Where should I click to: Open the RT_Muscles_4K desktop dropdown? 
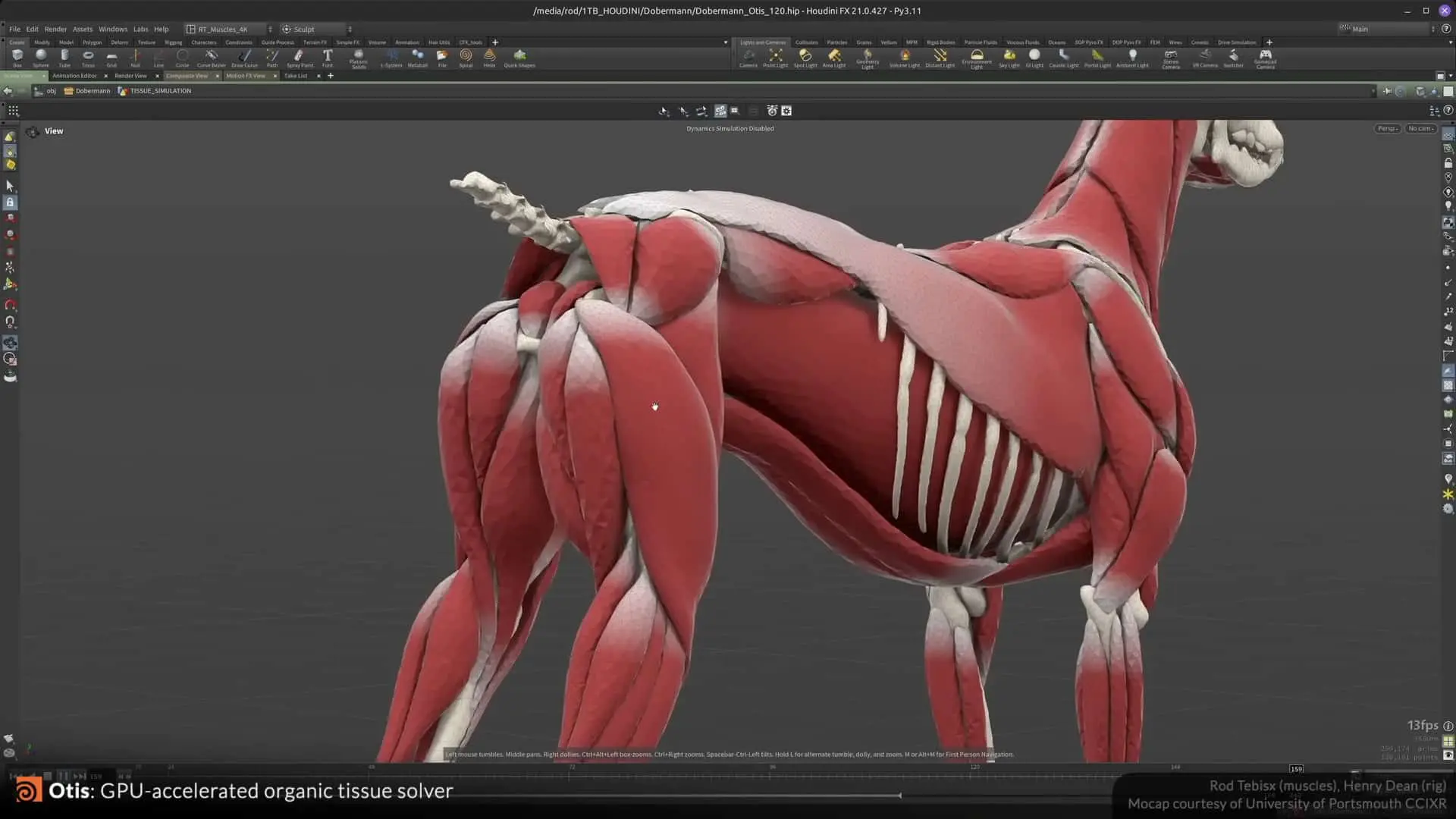227,30
